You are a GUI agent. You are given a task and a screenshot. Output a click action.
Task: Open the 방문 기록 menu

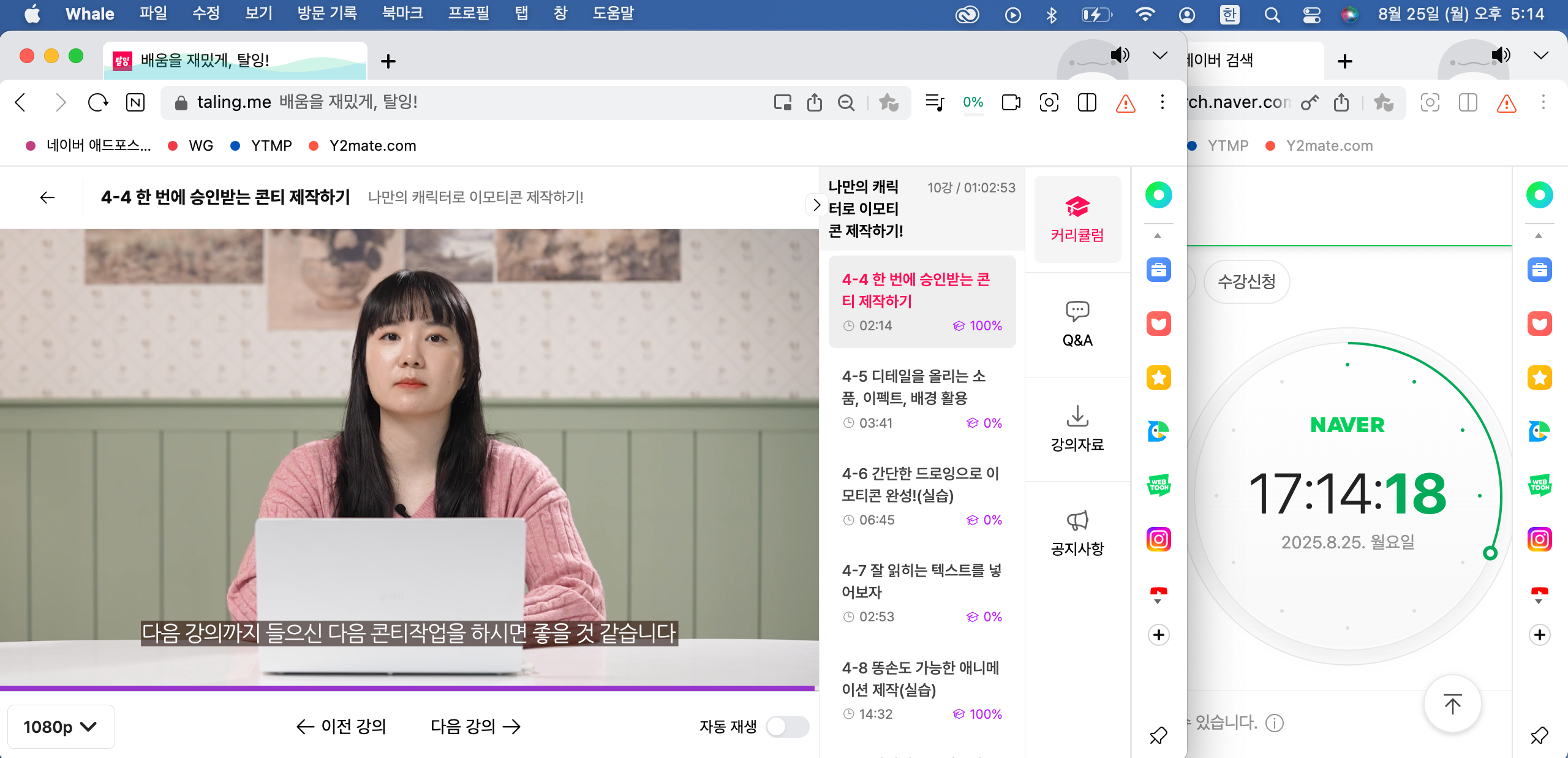pos(327,13)
